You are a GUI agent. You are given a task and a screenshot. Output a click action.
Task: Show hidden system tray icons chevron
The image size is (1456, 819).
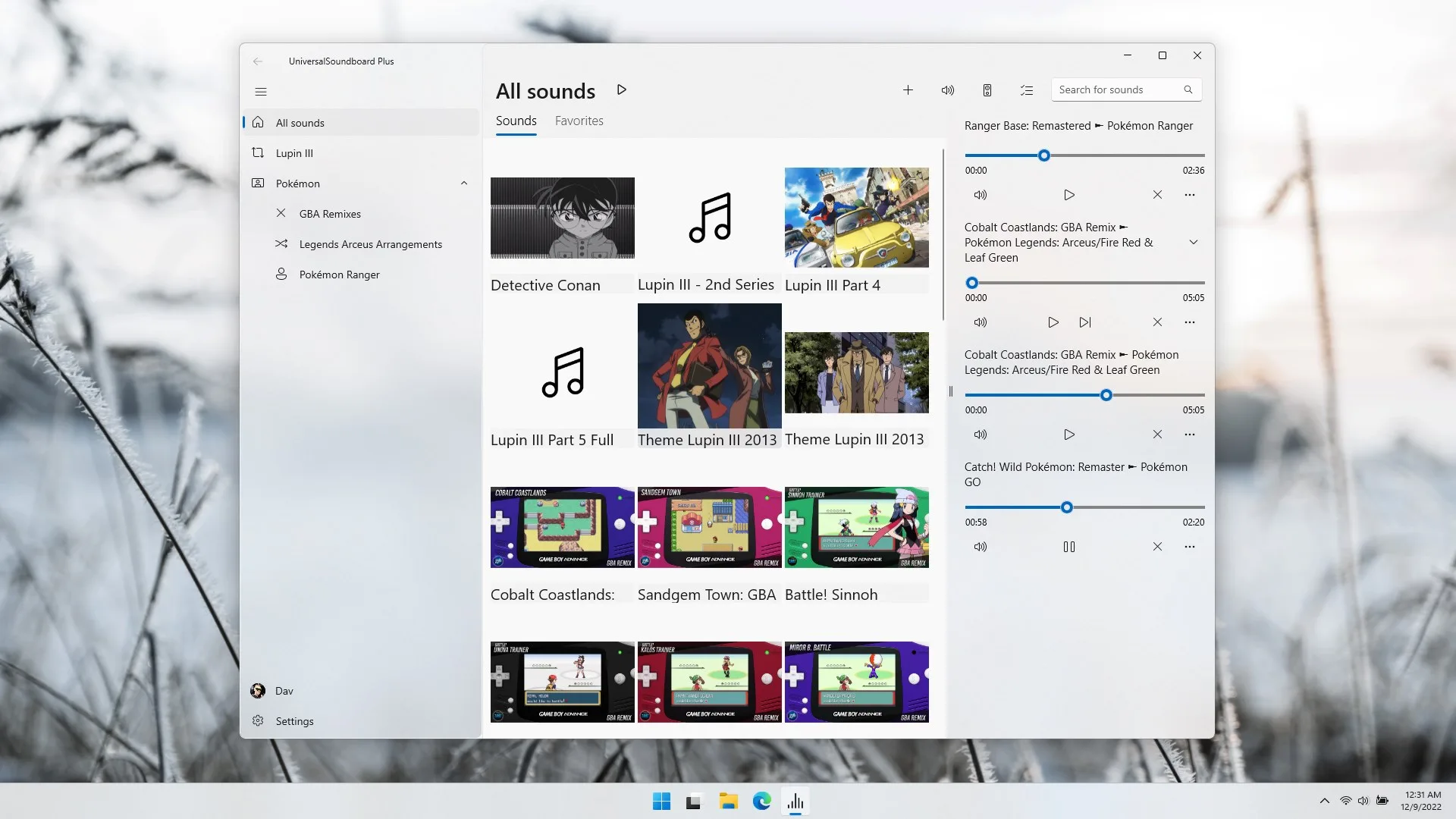pyautogui.click(x=1324, y=801)
